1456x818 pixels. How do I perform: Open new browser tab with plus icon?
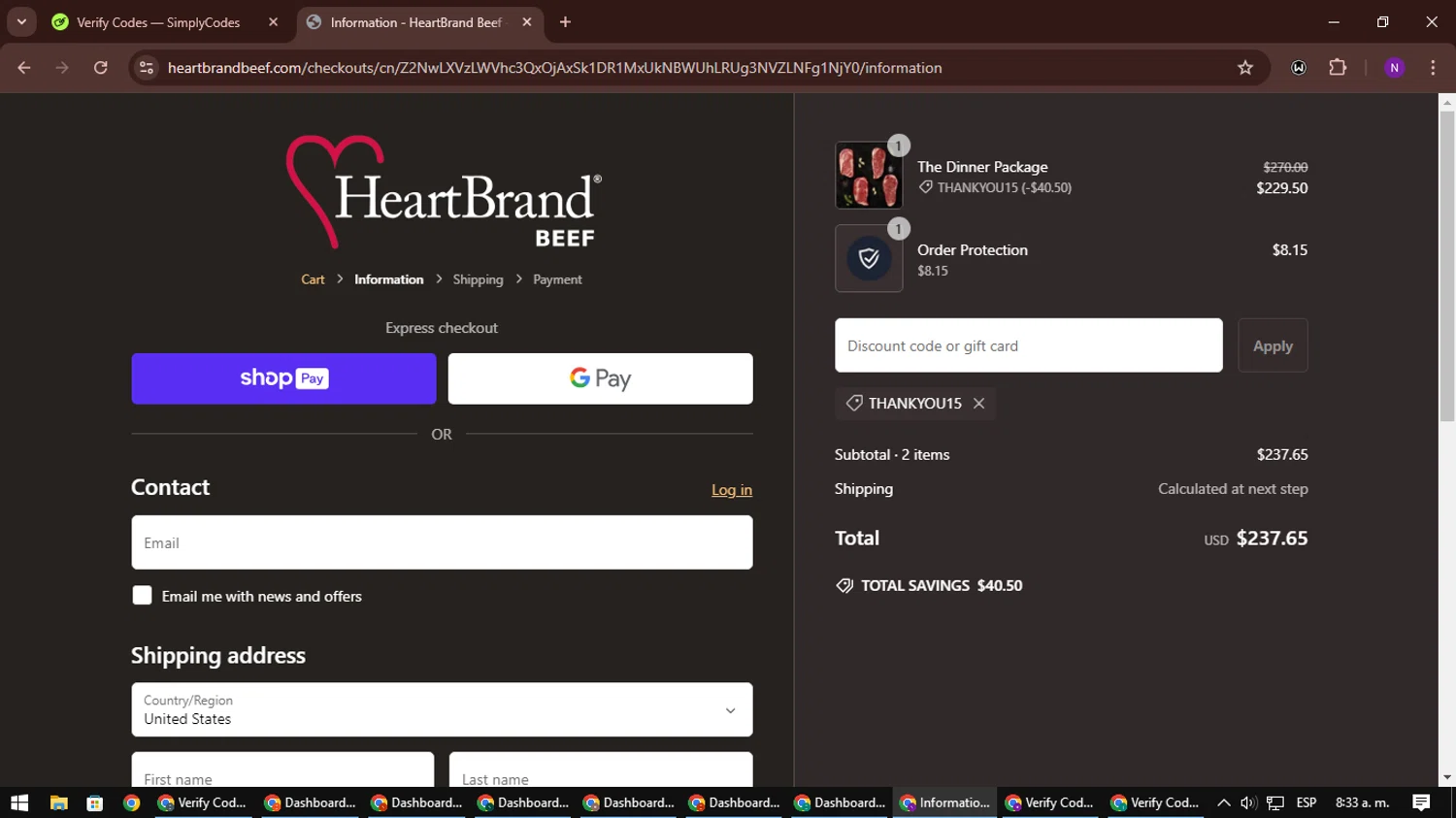pos(565,22)
